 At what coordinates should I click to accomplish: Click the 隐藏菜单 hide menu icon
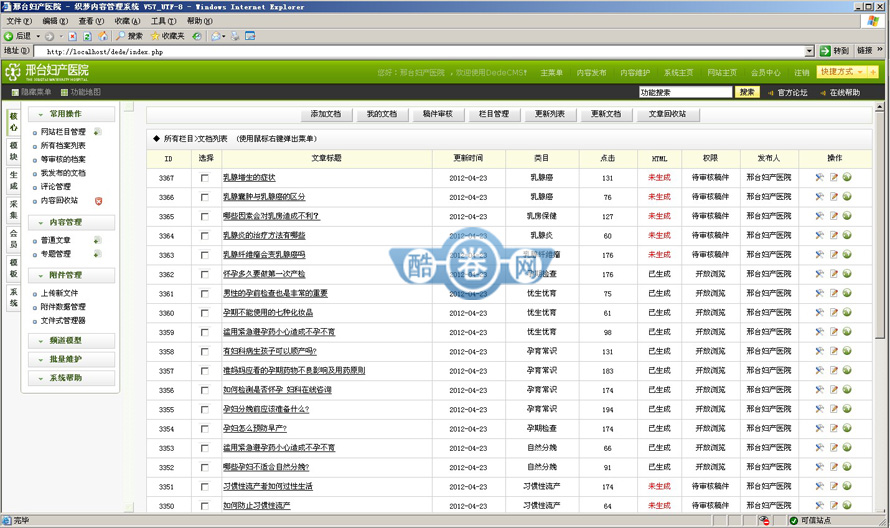[15, 92]
